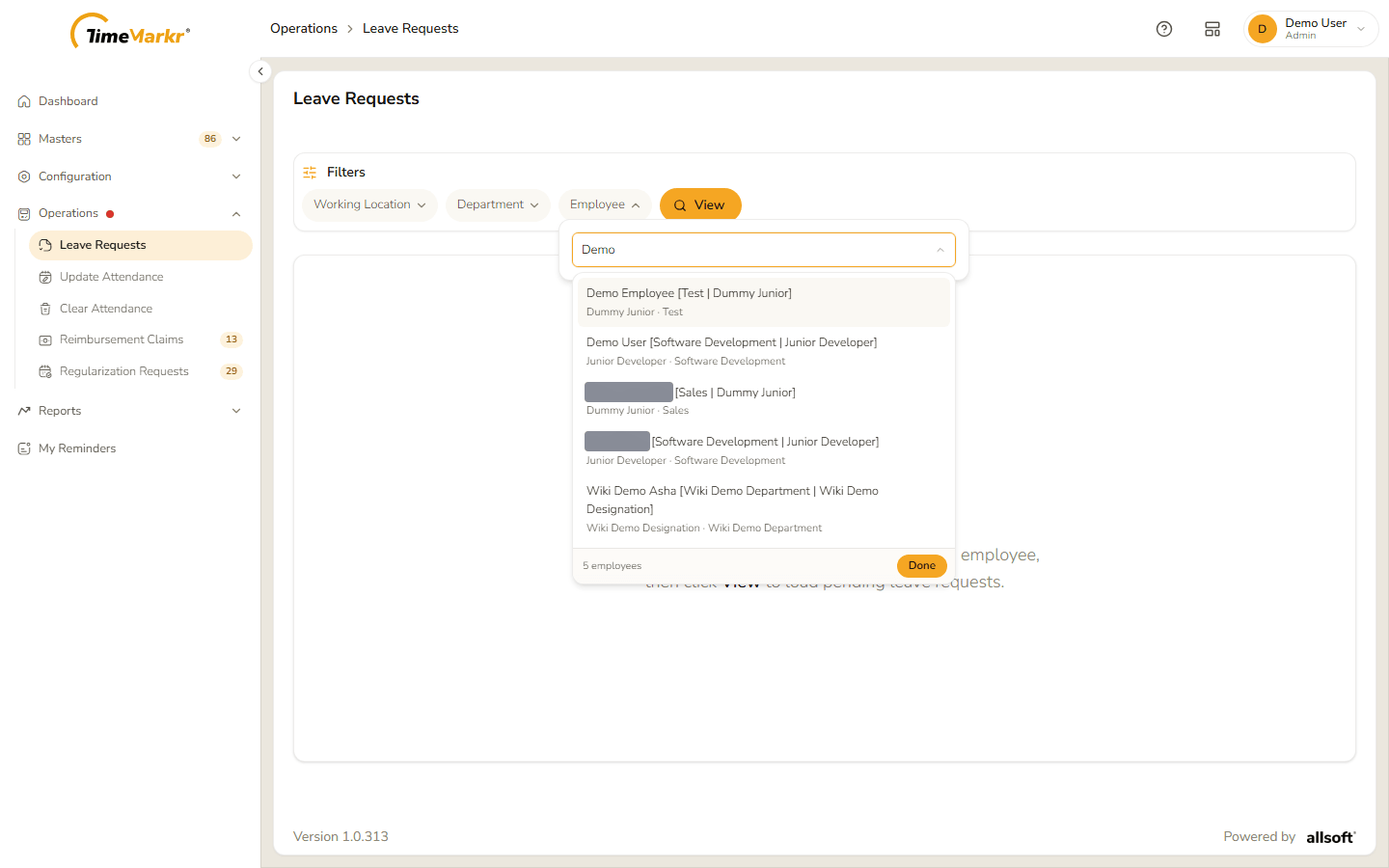The width and height of the screenshot is (1389, 868).
Task: Open the Department filter dropdown
Action: [x=498, y=204]
